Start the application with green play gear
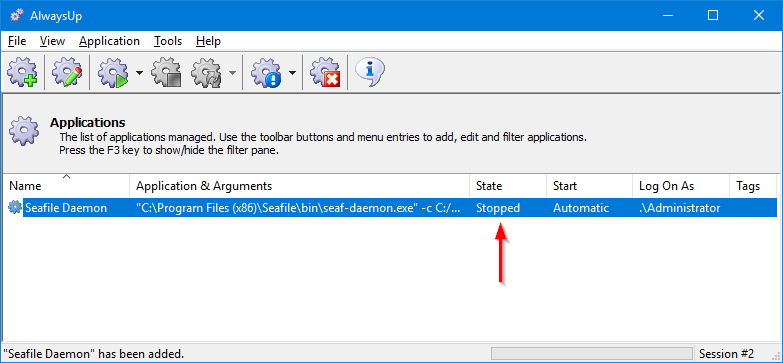 coord(113,73)
